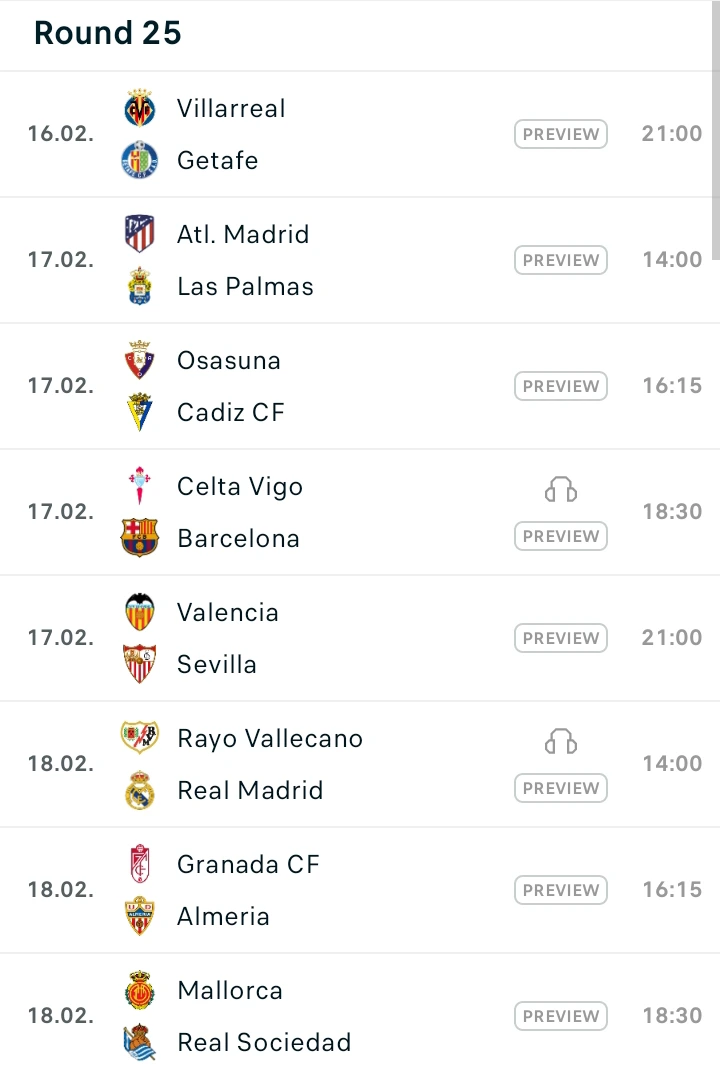Open preview for Valencia vs Sevilla
This screenshot has height=1070, width=720.
coord(561,638)
